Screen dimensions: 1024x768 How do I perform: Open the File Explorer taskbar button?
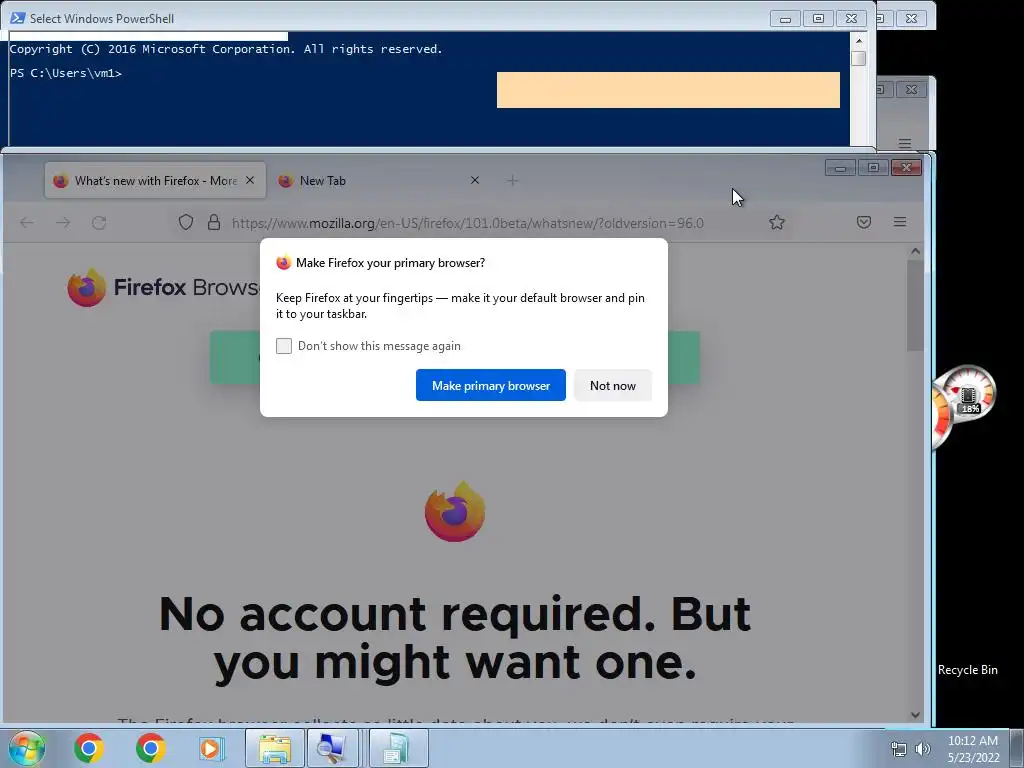point(275,748)
